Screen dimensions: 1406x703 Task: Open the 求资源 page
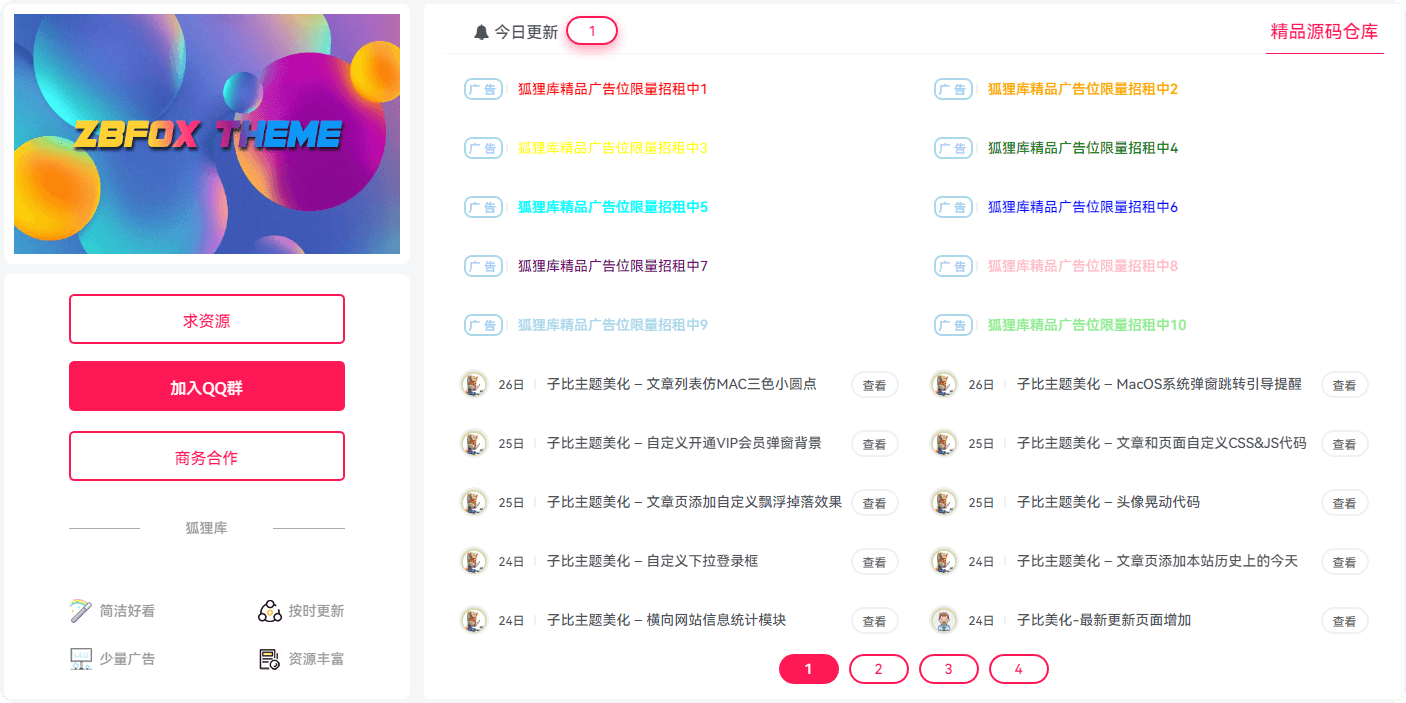(x=206, y=318)
